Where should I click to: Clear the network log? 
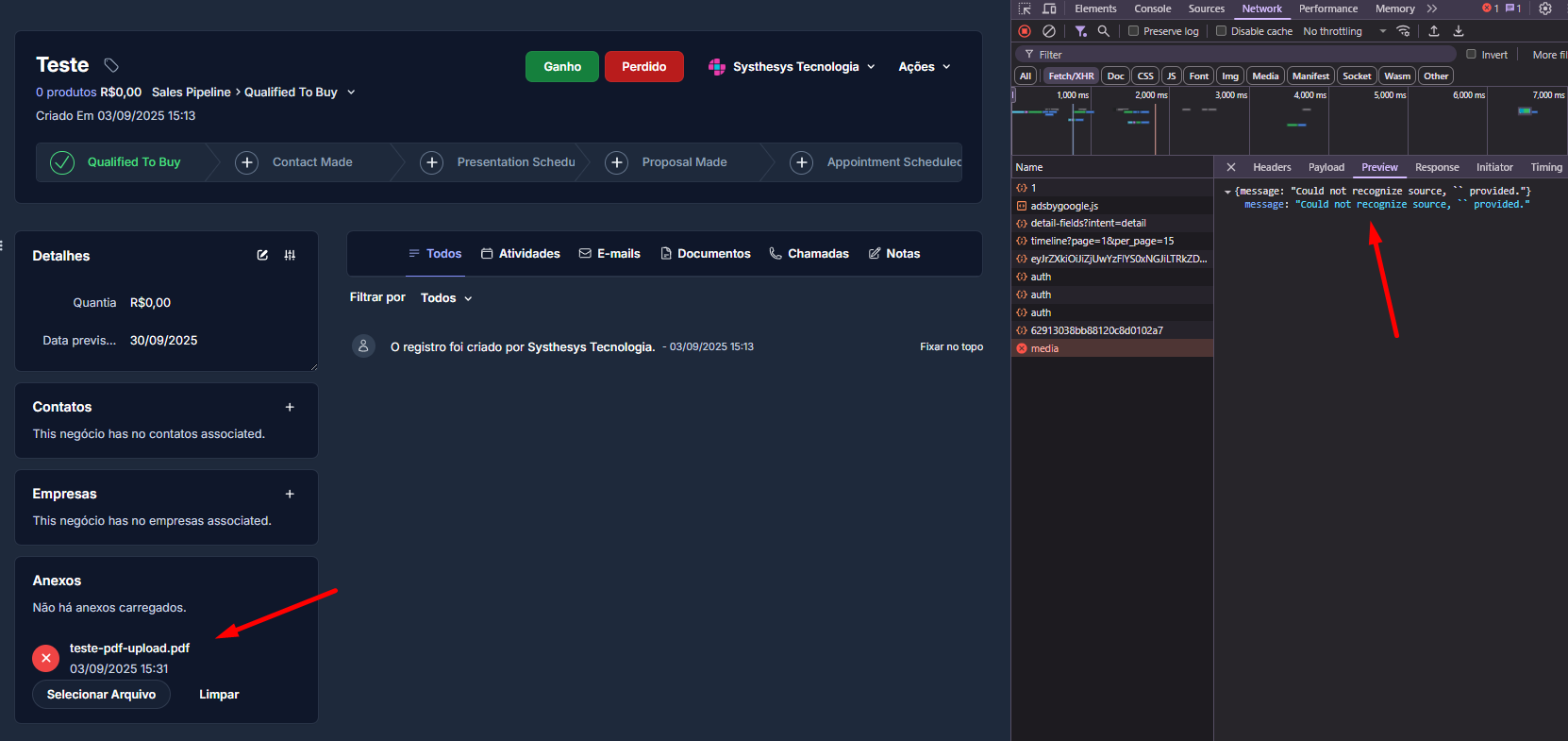click(1048, 31)
